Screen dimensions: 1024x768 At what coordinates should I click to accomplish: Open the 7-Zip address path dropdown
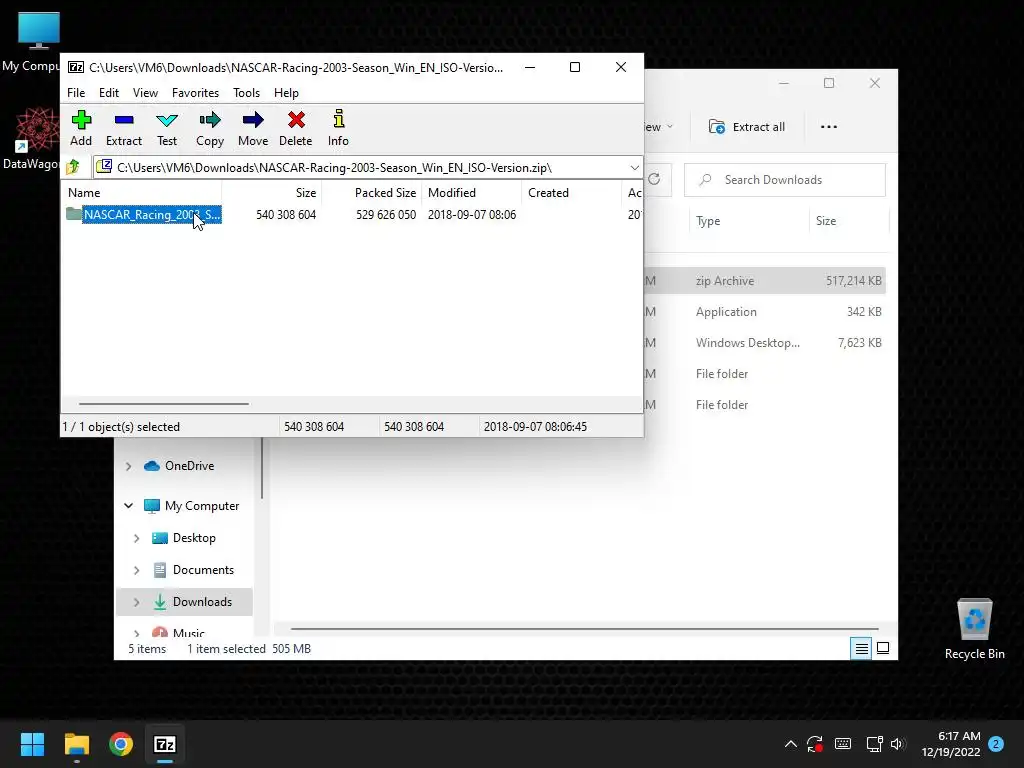pos(634,168)
